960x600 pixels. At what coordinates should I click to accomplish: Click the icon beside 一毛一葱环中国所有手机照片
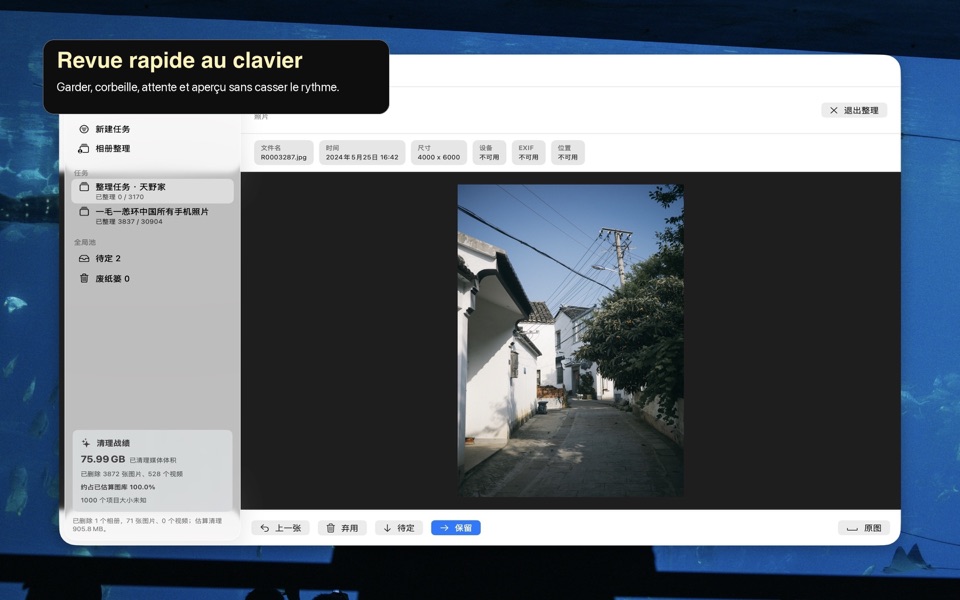point(84,212)
